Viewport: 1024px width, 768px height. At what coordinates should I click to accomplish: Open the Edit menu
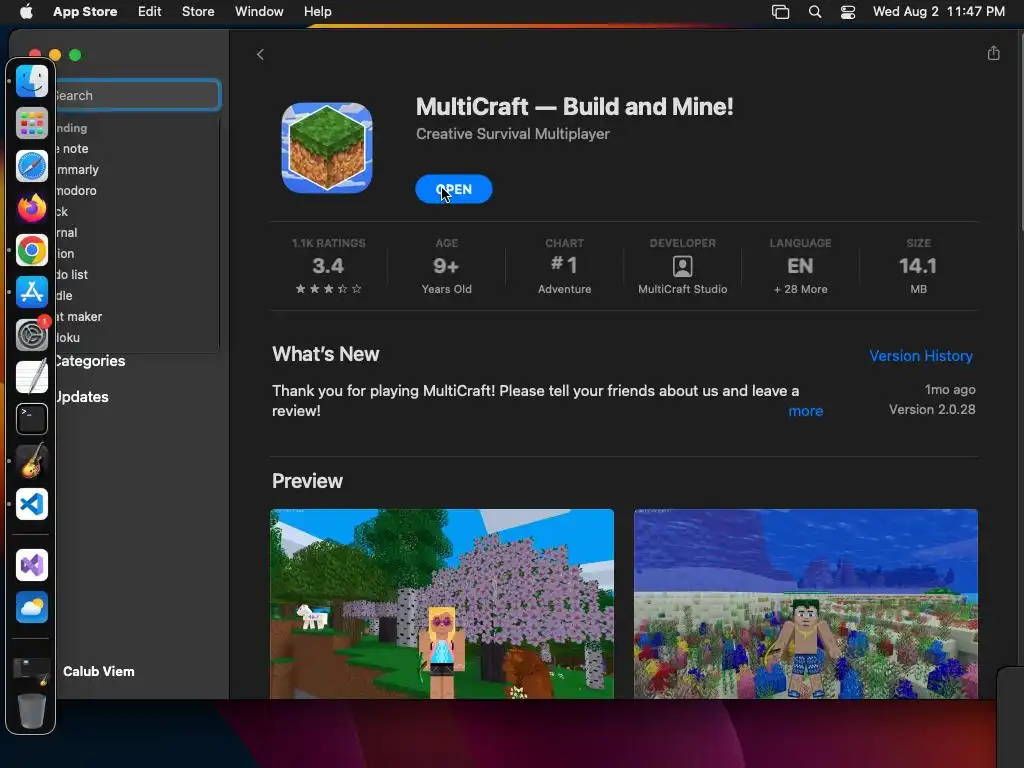tap(150, 12)
